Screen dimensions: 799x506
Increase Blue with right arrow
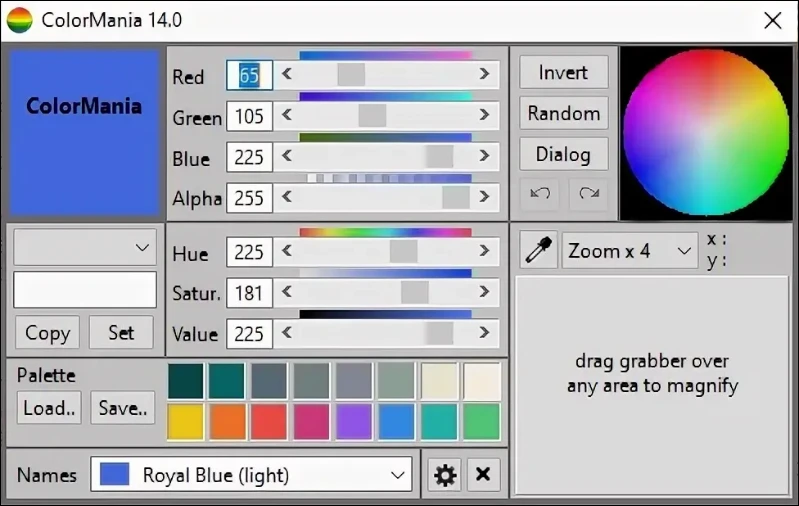pos(484,156)
